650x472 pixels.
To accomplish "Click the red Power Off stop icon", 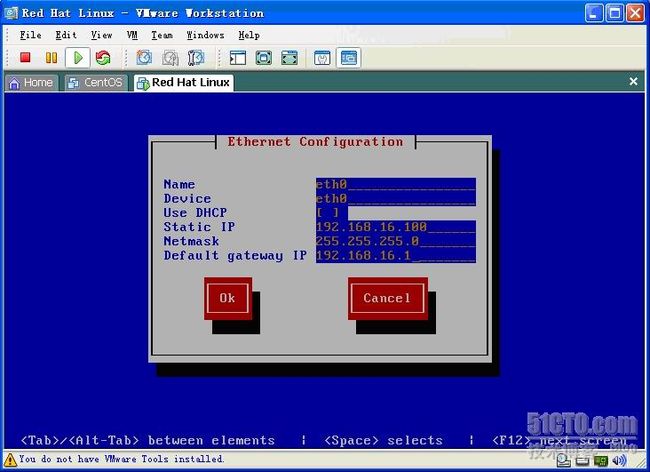I will tap(26, 58).
